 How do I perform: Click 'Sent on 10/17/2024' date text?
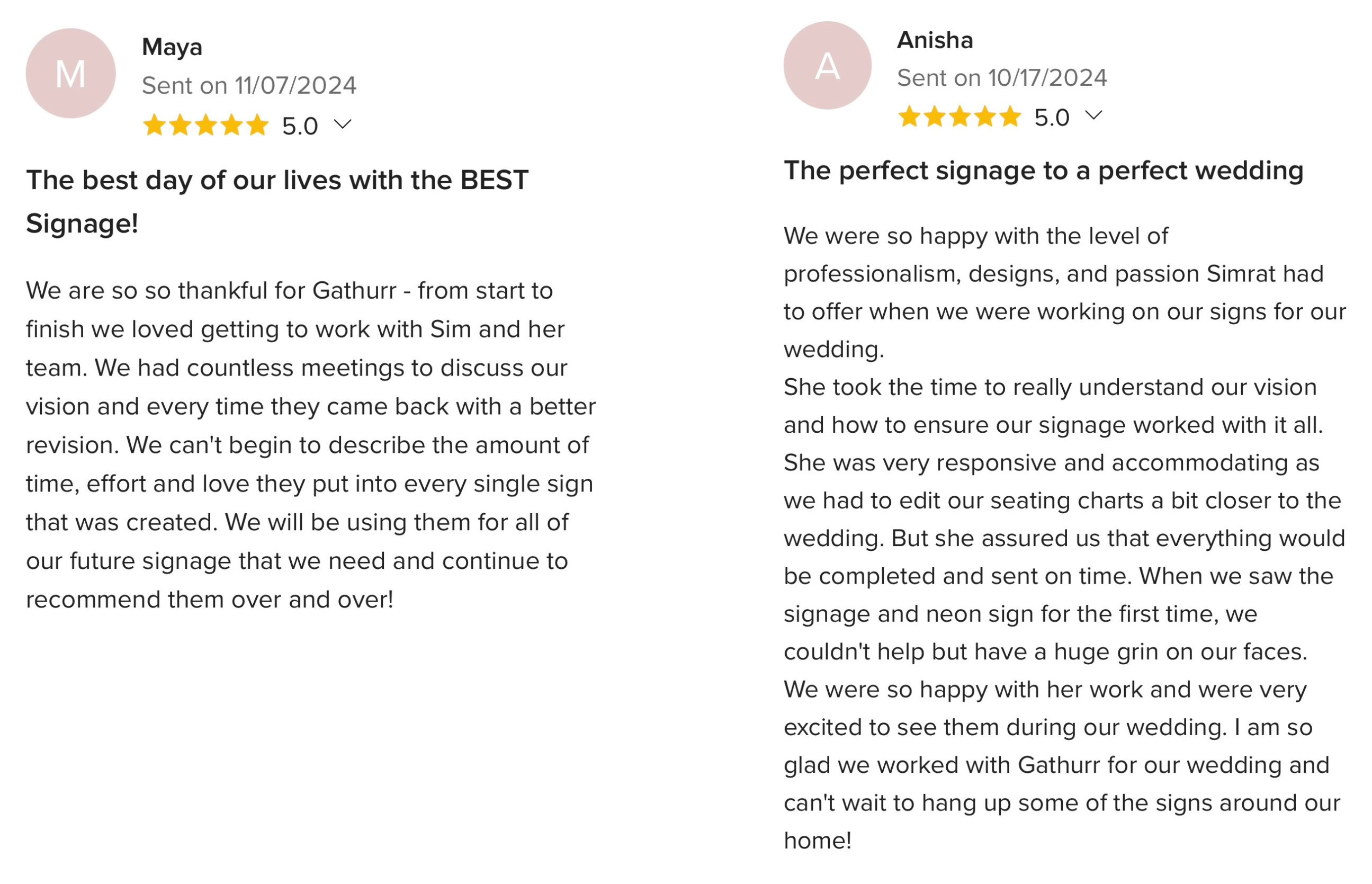[1002, 78]
